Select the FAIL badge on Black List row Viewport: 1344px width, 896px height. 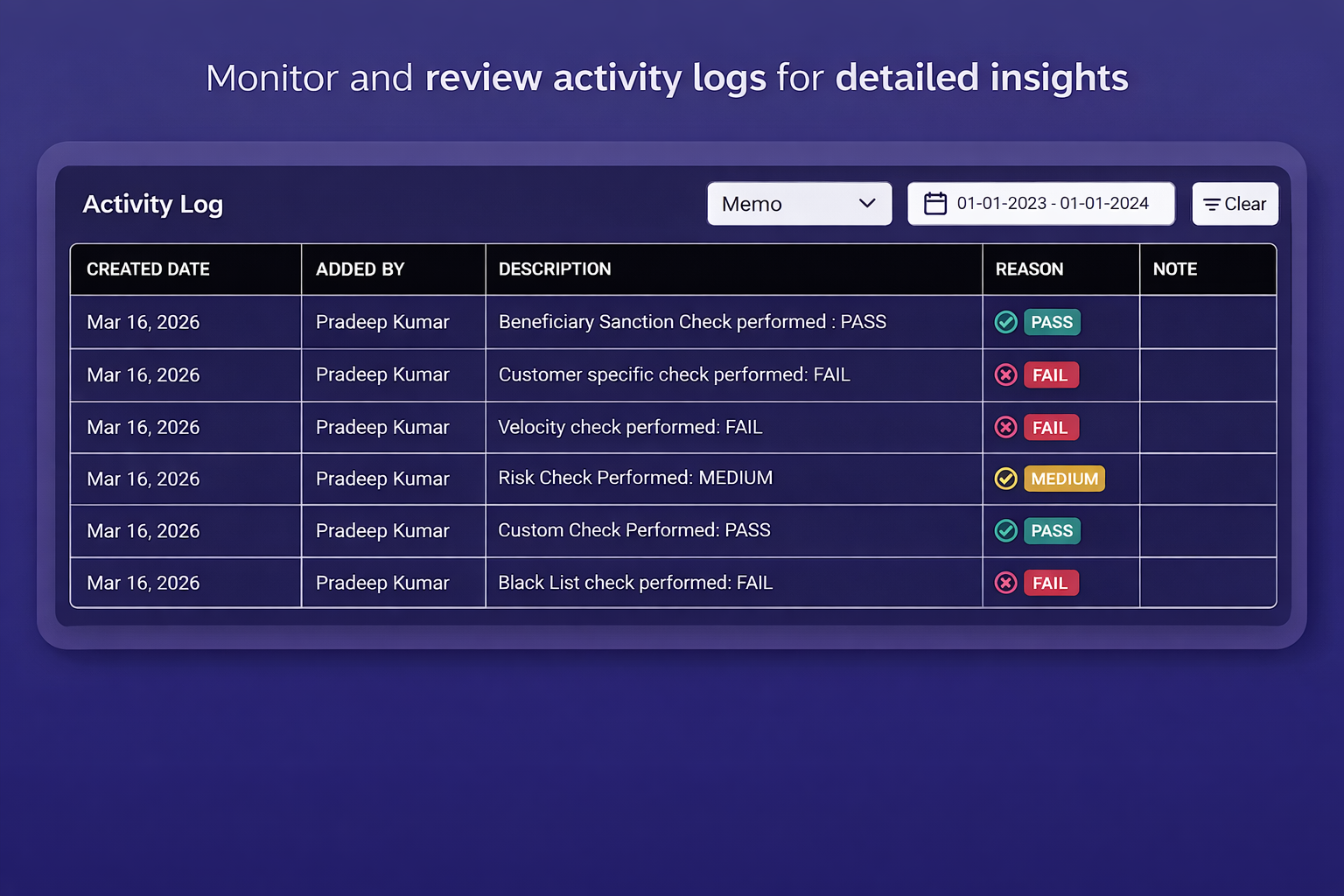[x=1051, y=583]
